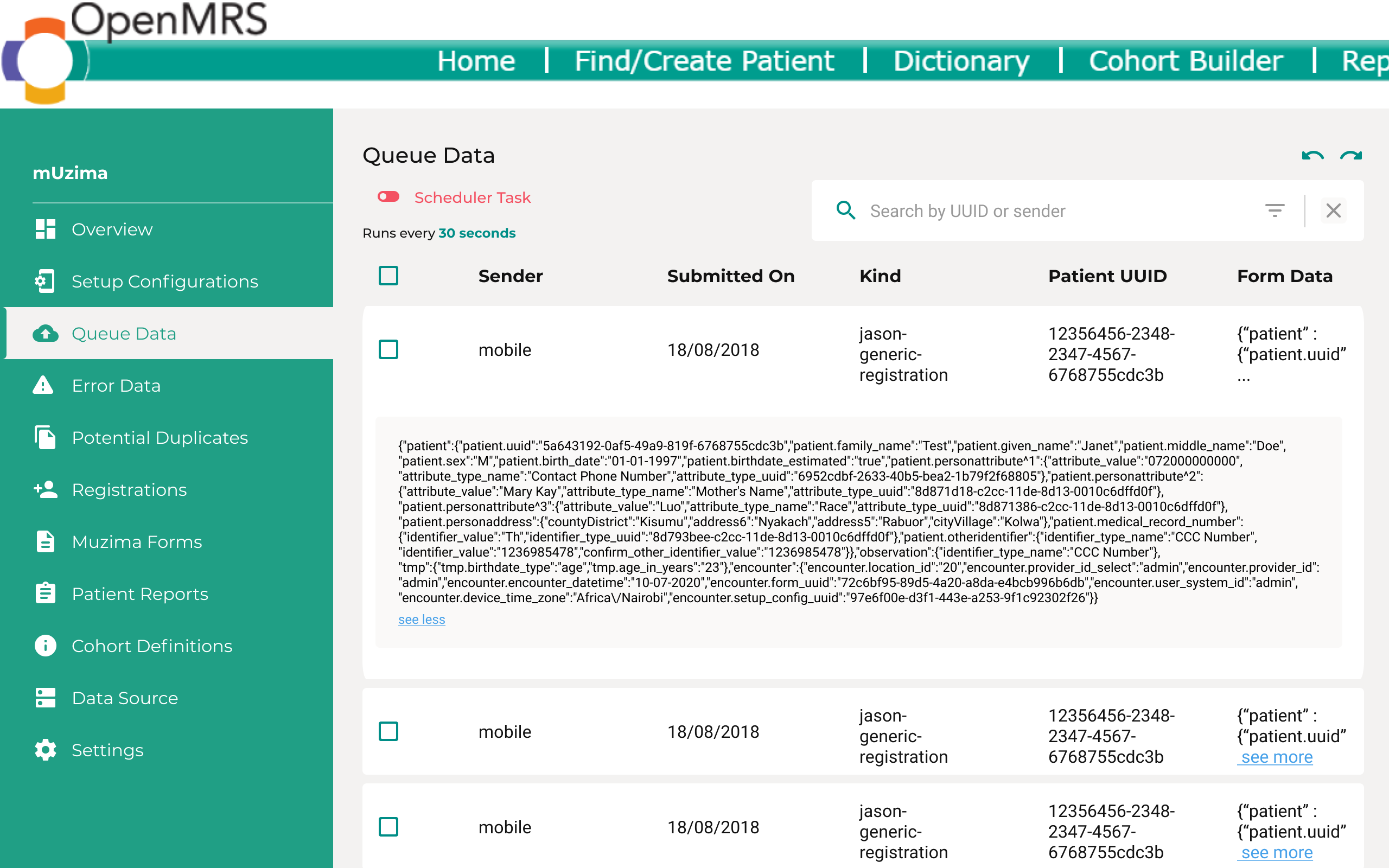The height and width of the screenshot is (868, 1389).
Task: Click the redo arrow icon
Action: [1351, 156]
